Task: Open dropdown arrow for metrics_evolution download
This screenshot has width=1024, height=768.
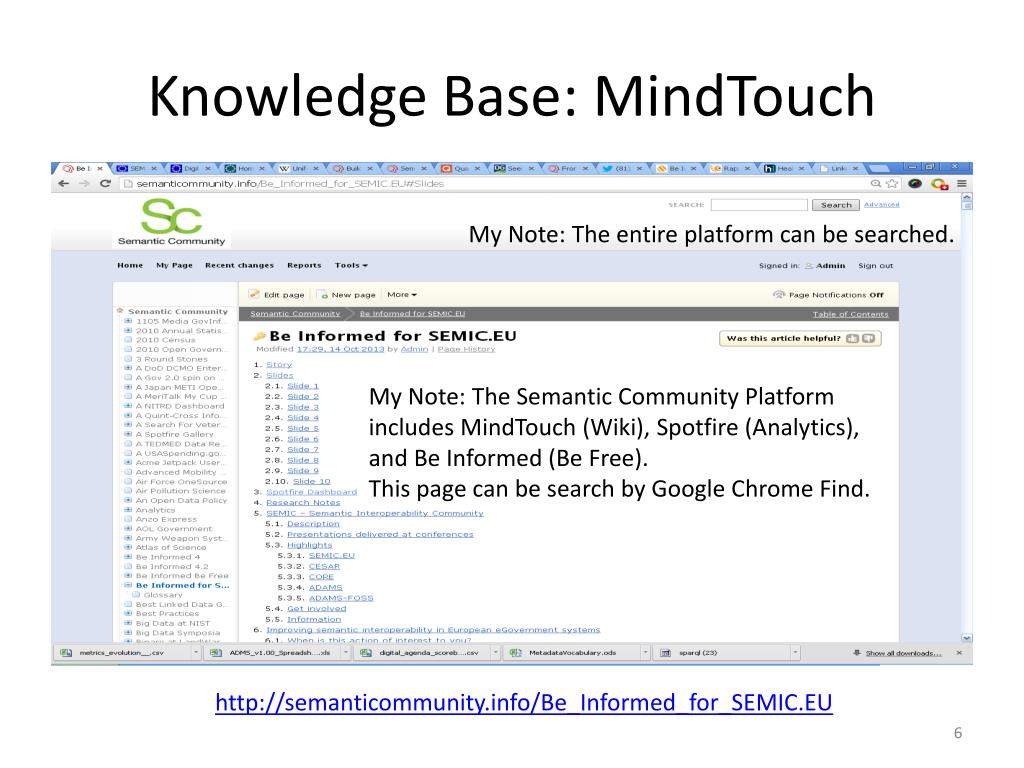Action: tap(195, 652)
